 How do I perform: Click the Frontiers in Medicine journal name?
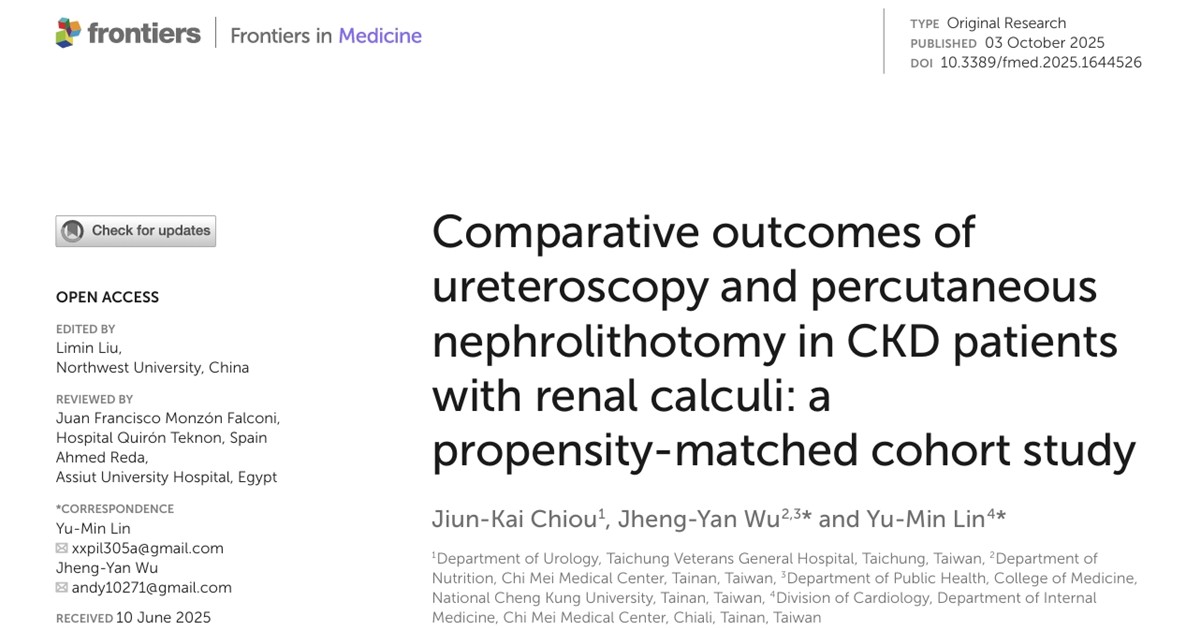(x=326, y=36)
